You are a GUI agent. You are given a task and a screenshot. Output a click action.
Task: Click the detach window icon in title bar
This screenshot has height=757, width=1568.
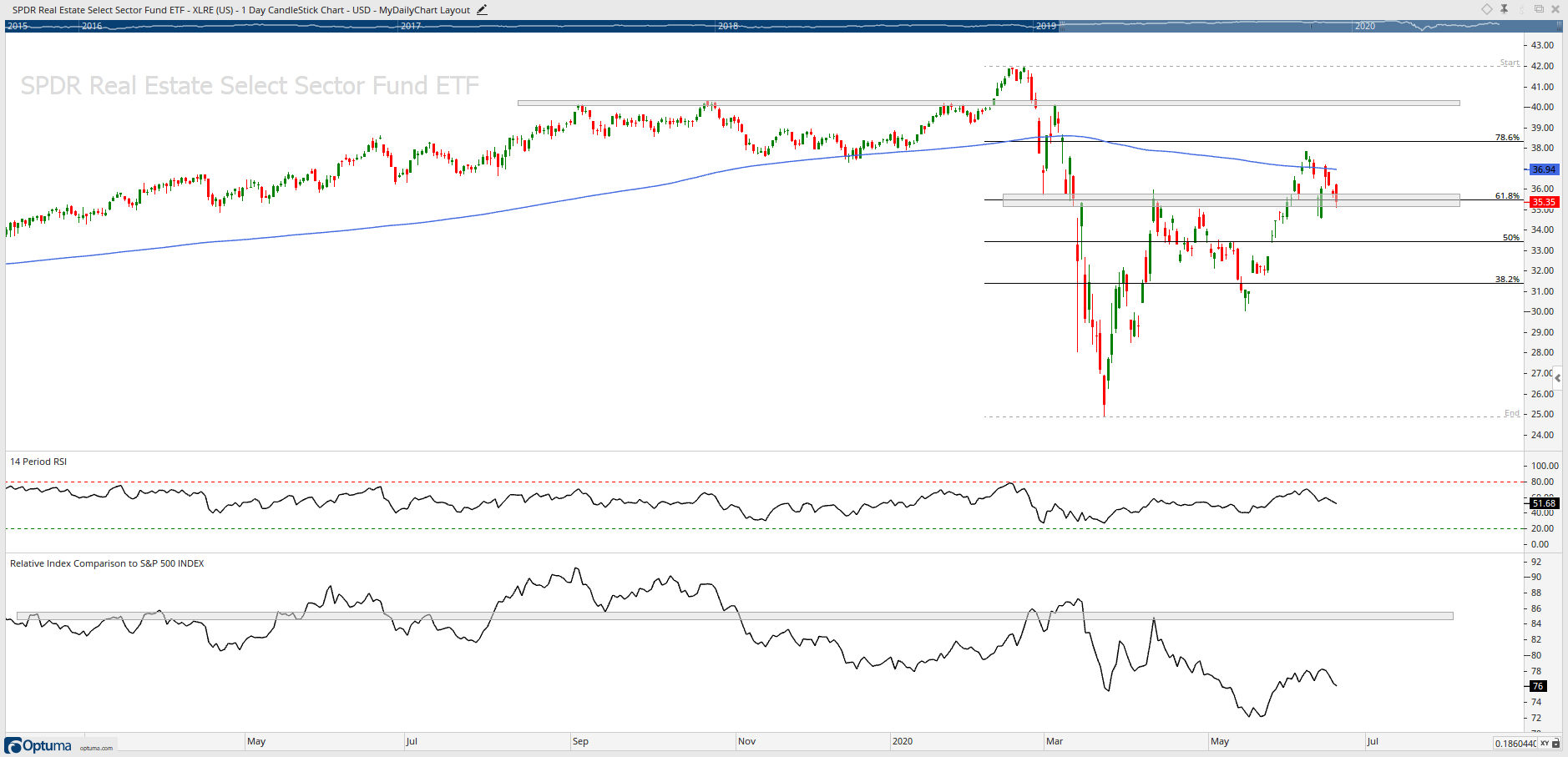point(1539,9)
